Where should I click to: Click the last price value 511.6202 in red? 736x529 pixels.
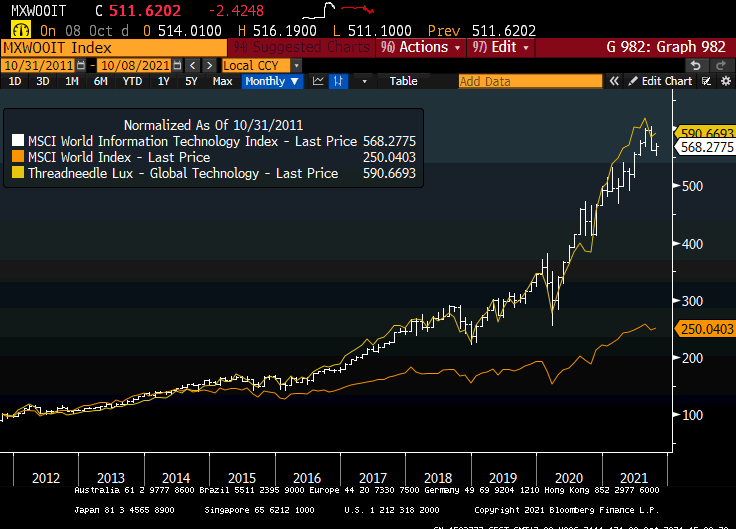[145, 10]
